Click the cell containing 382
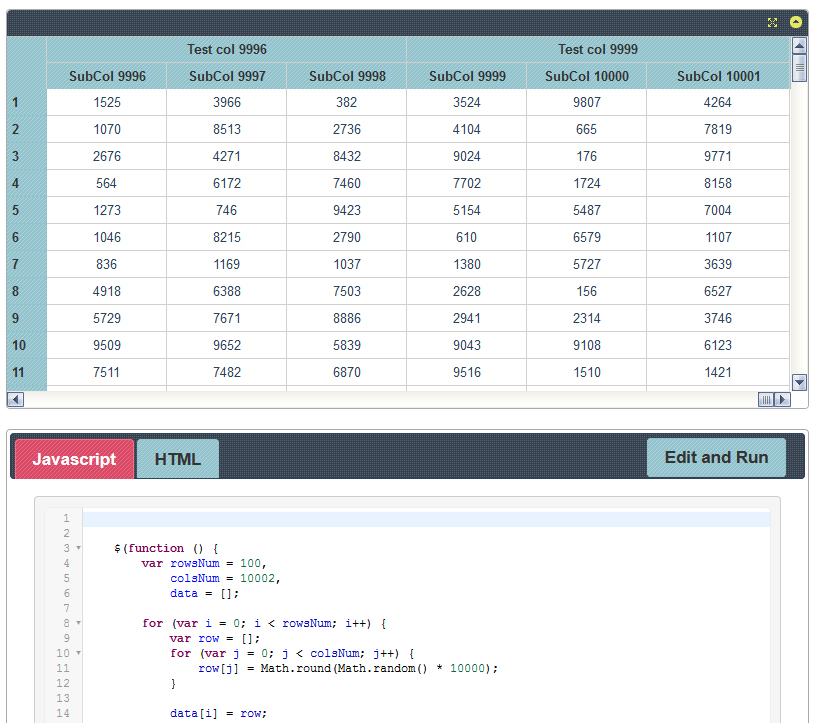Viewport: 815px width, 723px height. tap(347, 102)
